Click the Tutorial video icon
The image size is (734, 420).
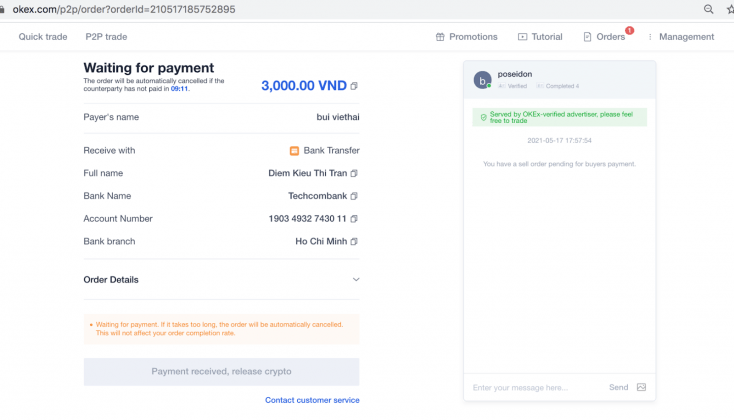(x=522, y=37)
